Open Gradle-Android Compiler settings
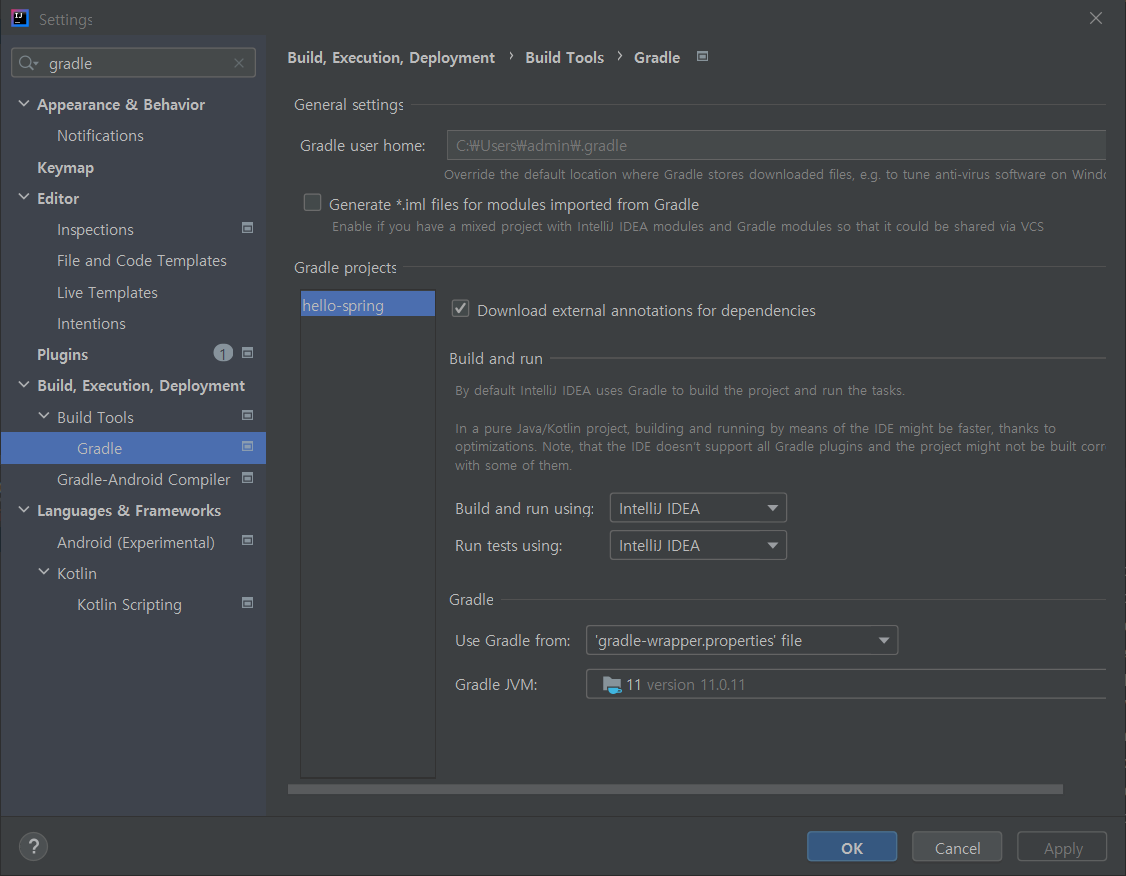 144,480
